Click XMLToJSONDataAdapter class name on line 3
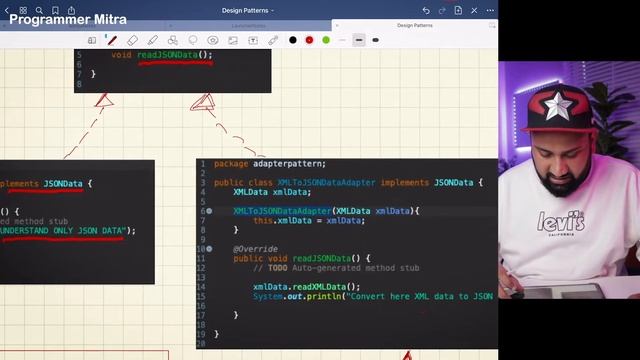The width and height of the screenshot is (640, 360). tap(326, 182)
